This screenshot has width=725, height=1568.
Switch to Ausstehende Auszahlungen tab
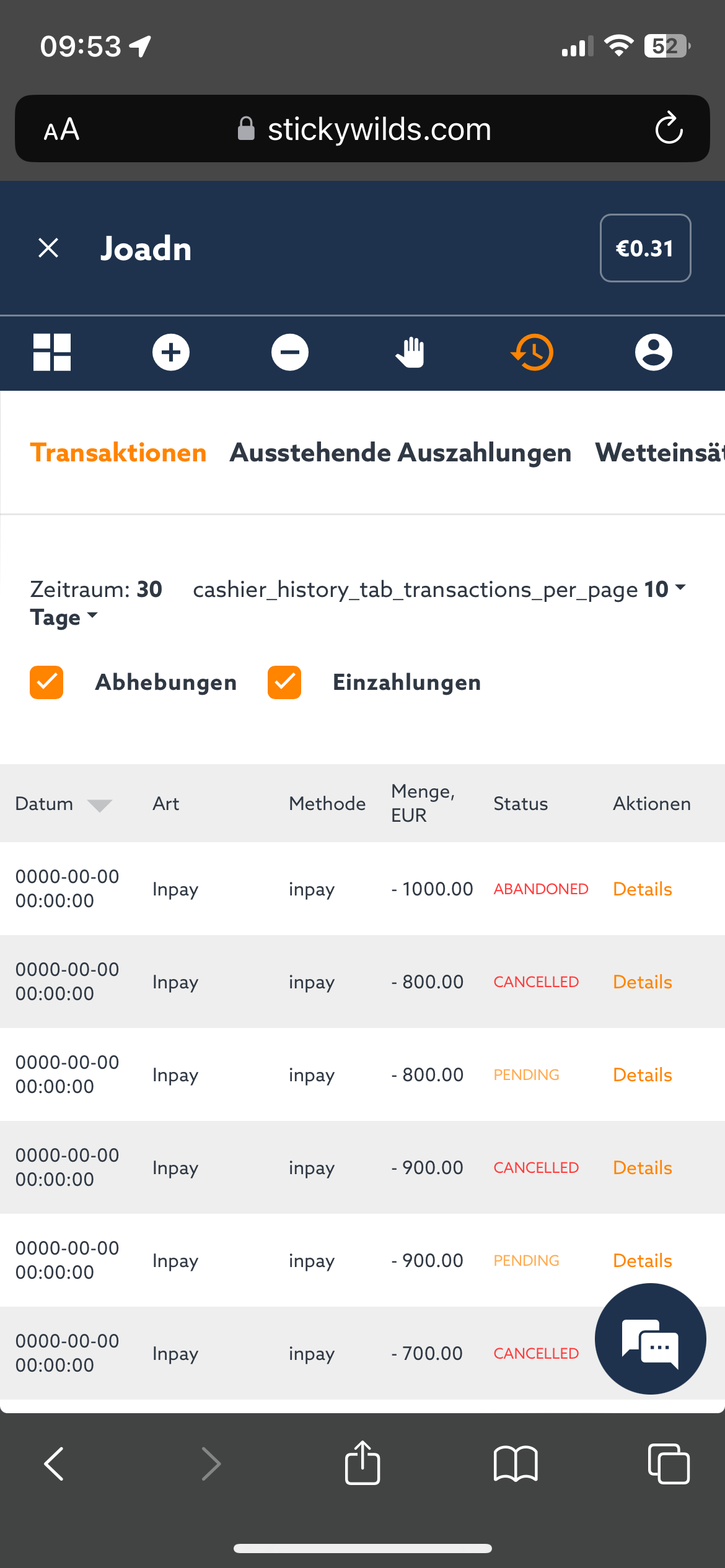[x=400, y=453]
